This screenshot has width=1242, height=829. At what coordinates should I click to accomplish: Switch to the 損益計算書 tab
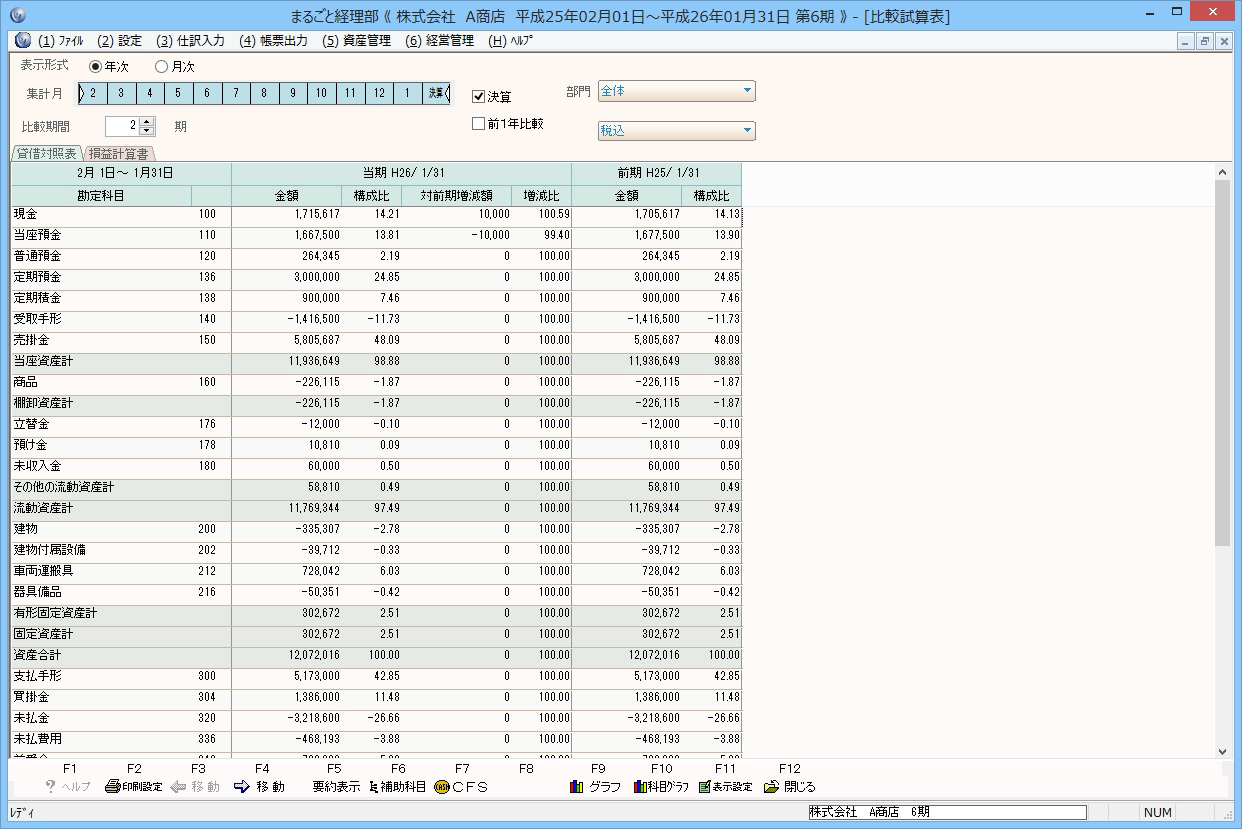click(119, 154)
